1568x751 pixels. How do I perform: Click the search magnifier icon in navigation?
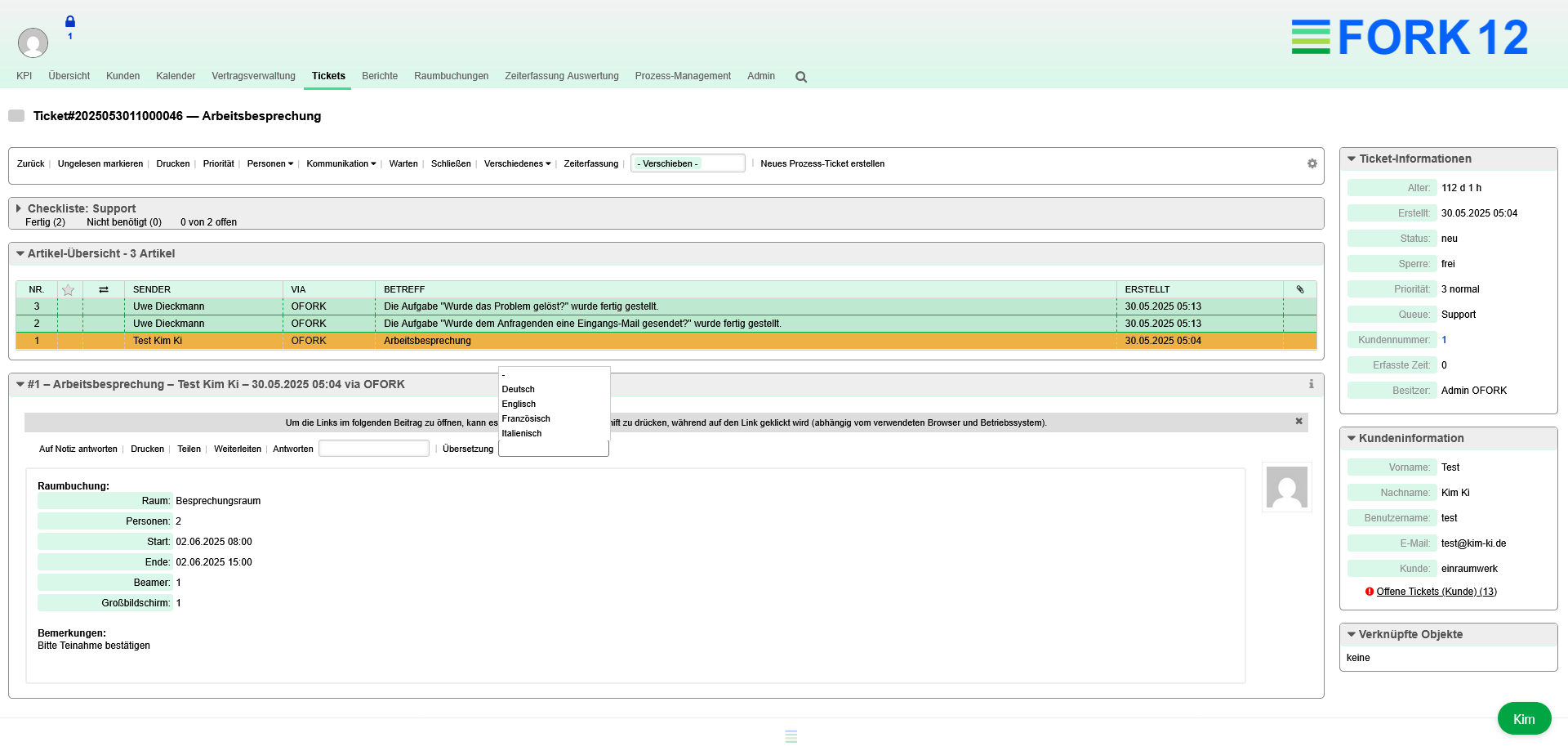[x=801, y=77]
